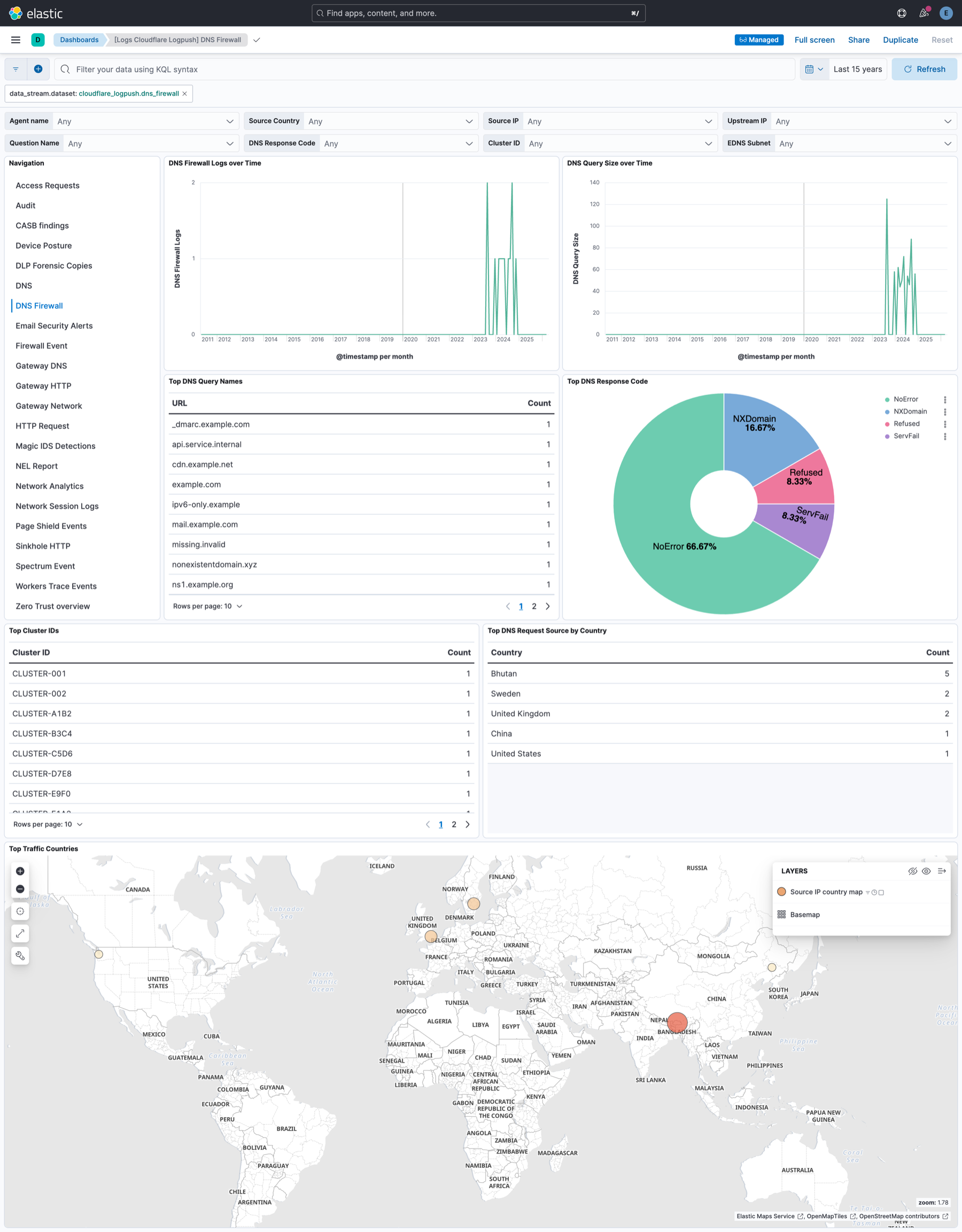Open Gateway DNS navigation item

tap(41, 366)
